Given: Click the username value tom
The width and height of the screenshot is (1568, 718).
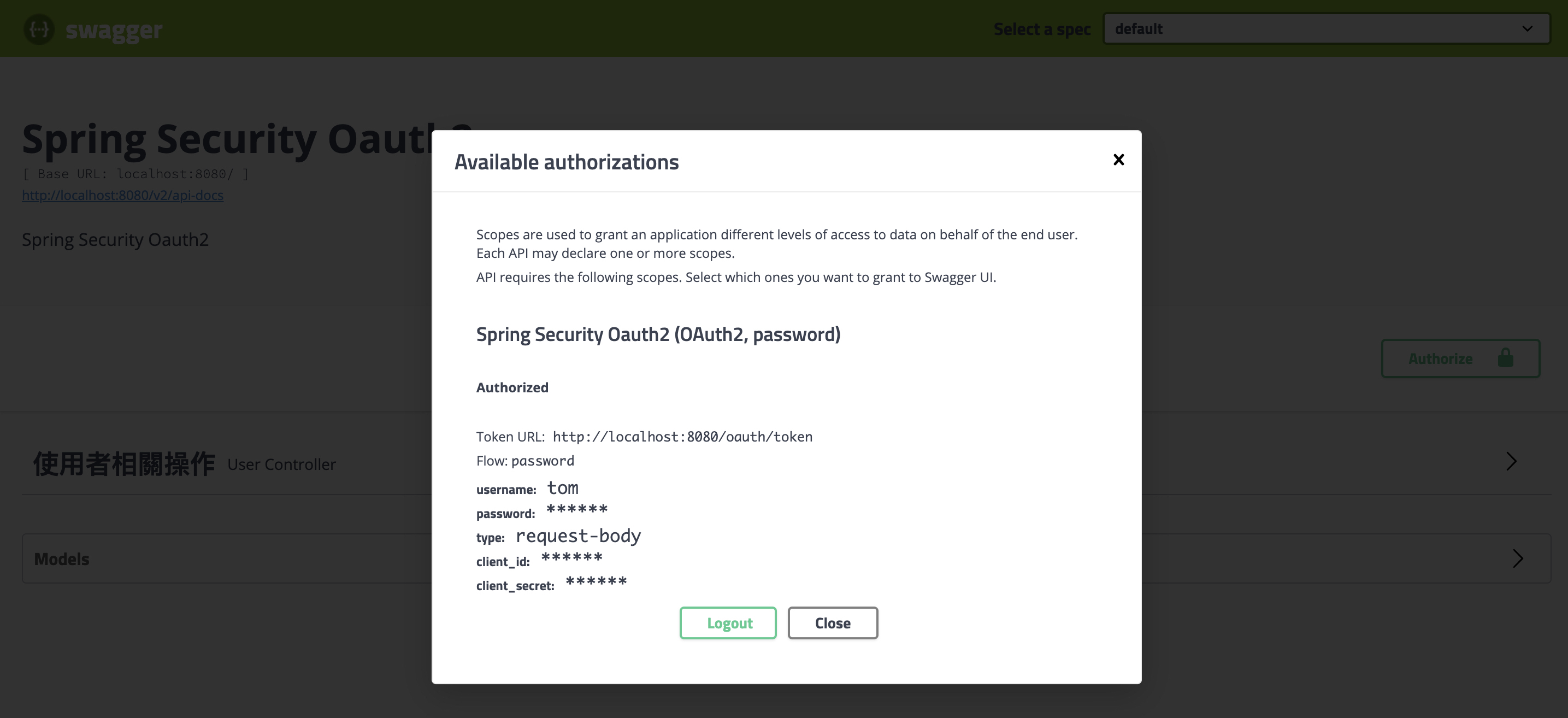Looking at the screenshot, I should pos(562,488).
